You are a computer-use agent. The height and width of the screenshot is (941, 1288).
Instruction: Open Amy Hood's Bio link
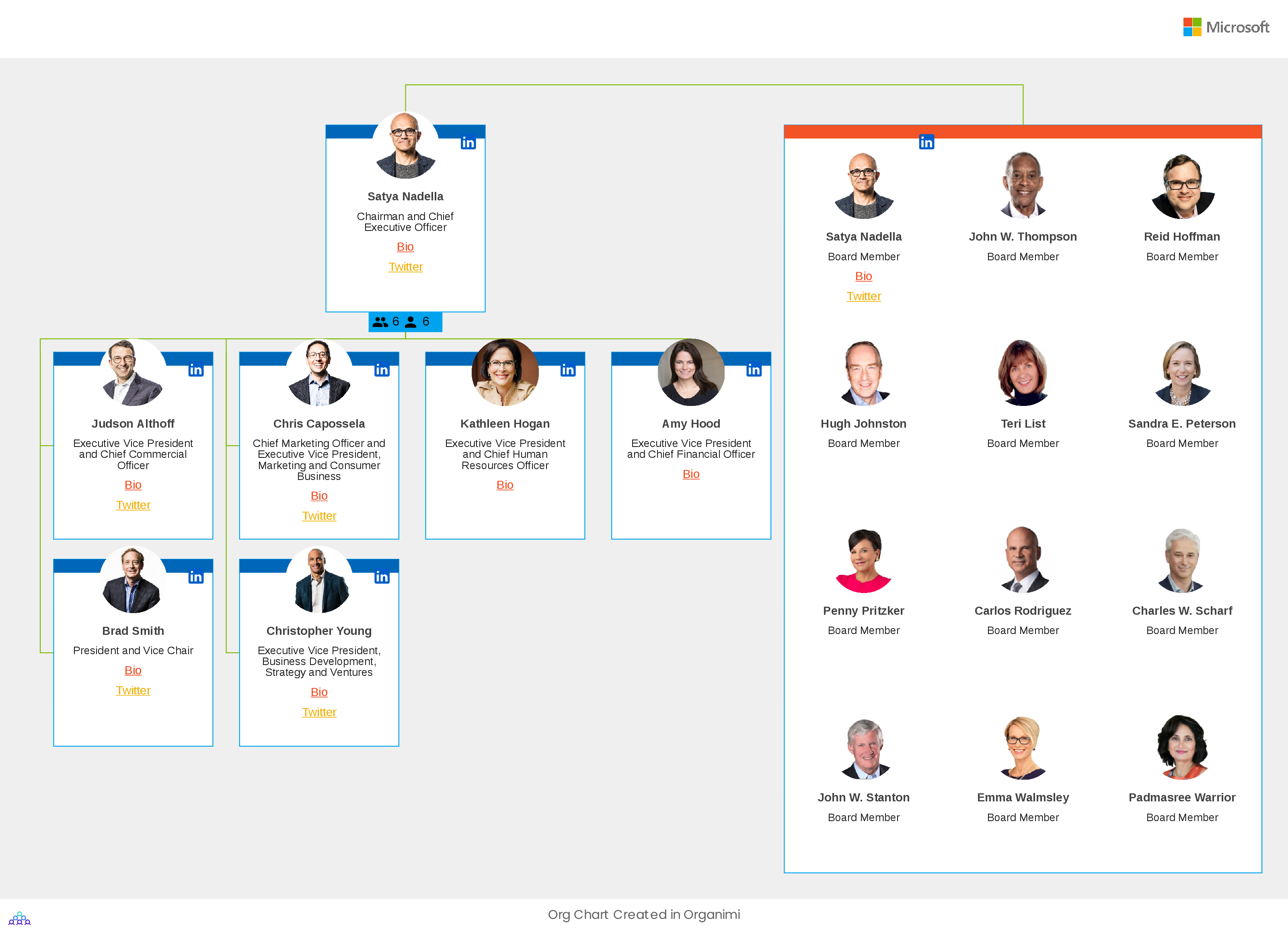[691, 474]
